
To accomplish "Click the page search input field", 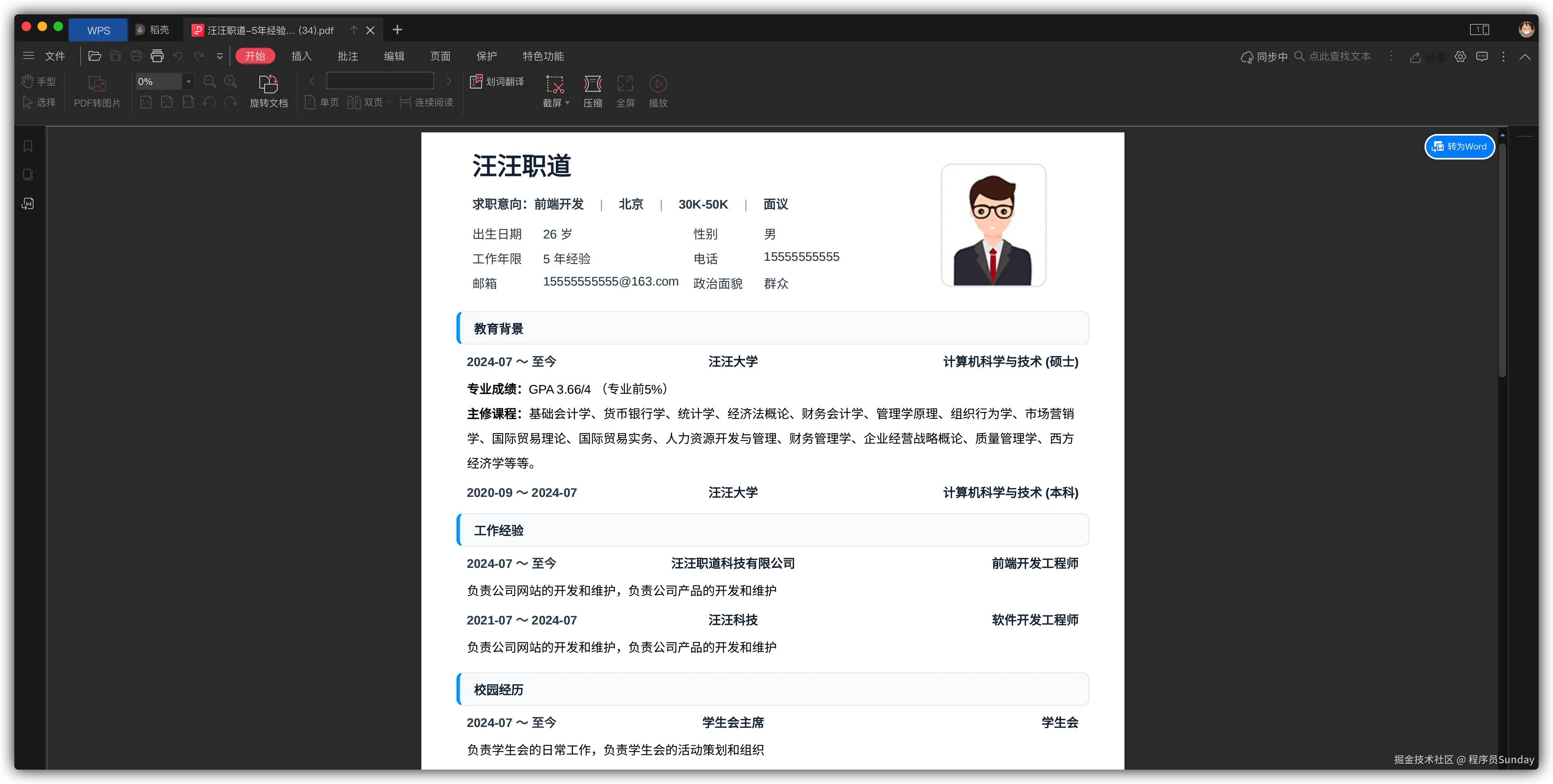I will click(380, 81).
